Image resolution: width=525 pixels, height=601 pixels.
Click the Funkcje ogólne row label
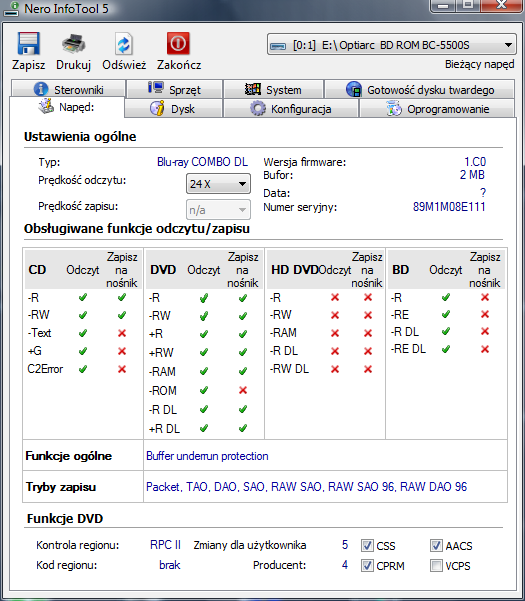coord(69,456)
